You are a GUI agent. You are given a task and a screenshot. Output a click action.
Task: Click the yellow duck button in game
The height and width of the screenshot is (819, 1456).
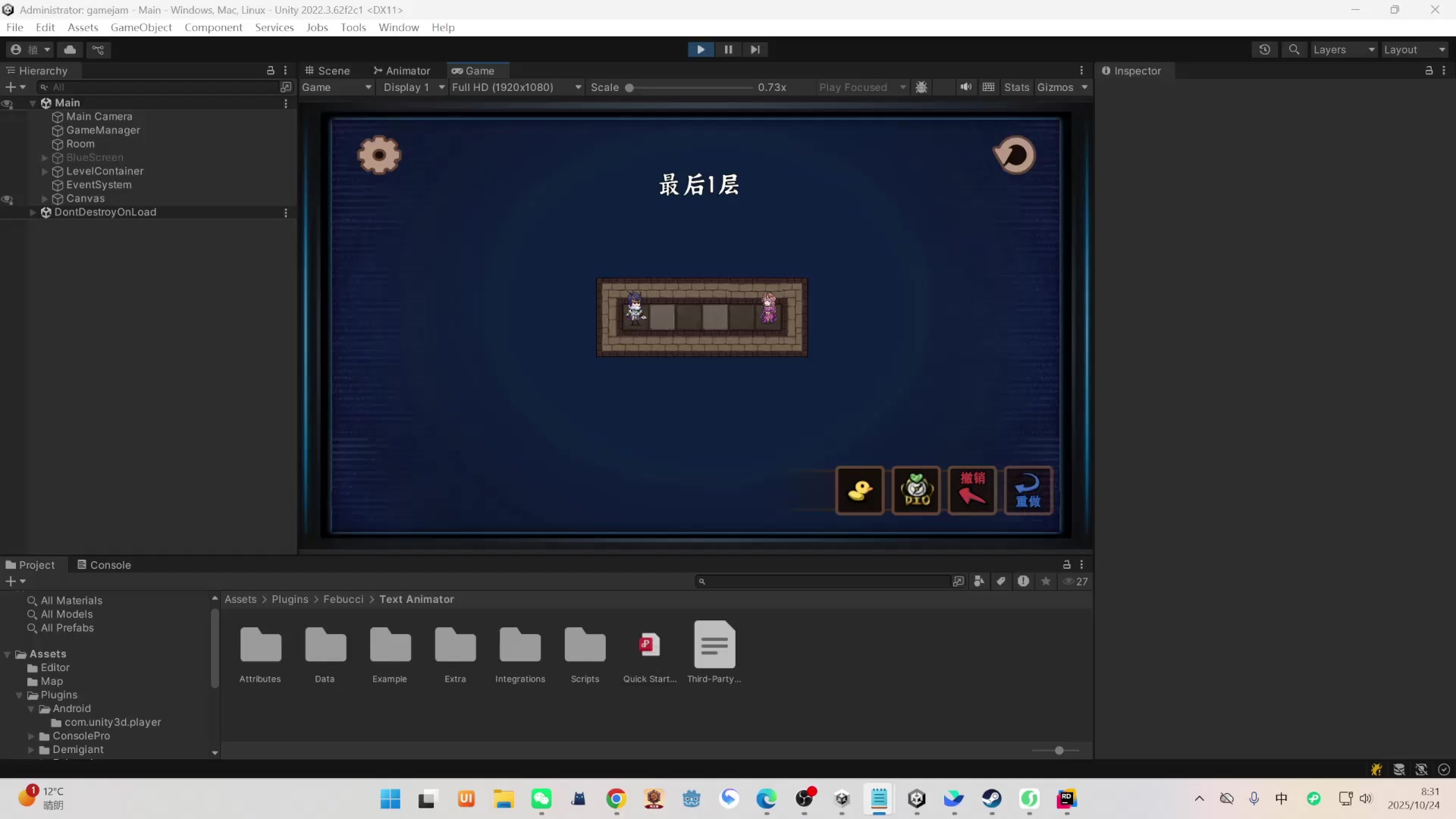click(x=859, y=491)
